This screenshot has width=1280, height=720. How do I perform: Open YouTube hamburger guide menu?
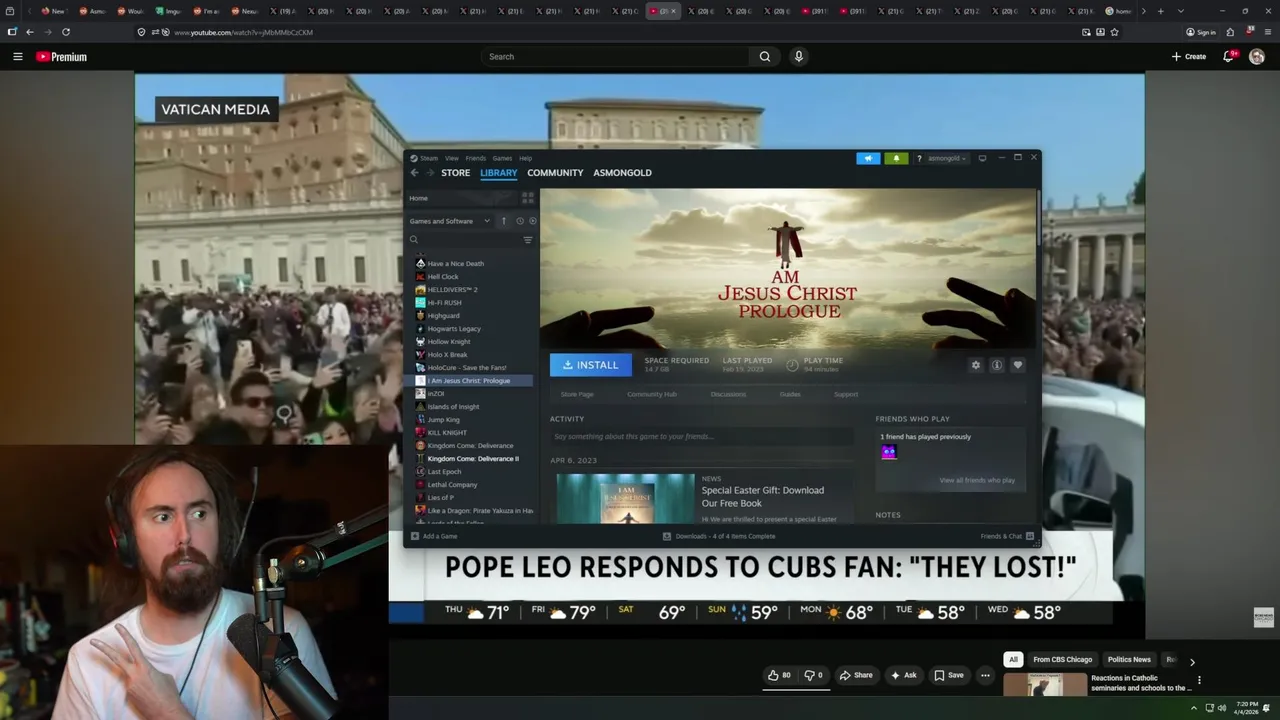tap(18, 57)
